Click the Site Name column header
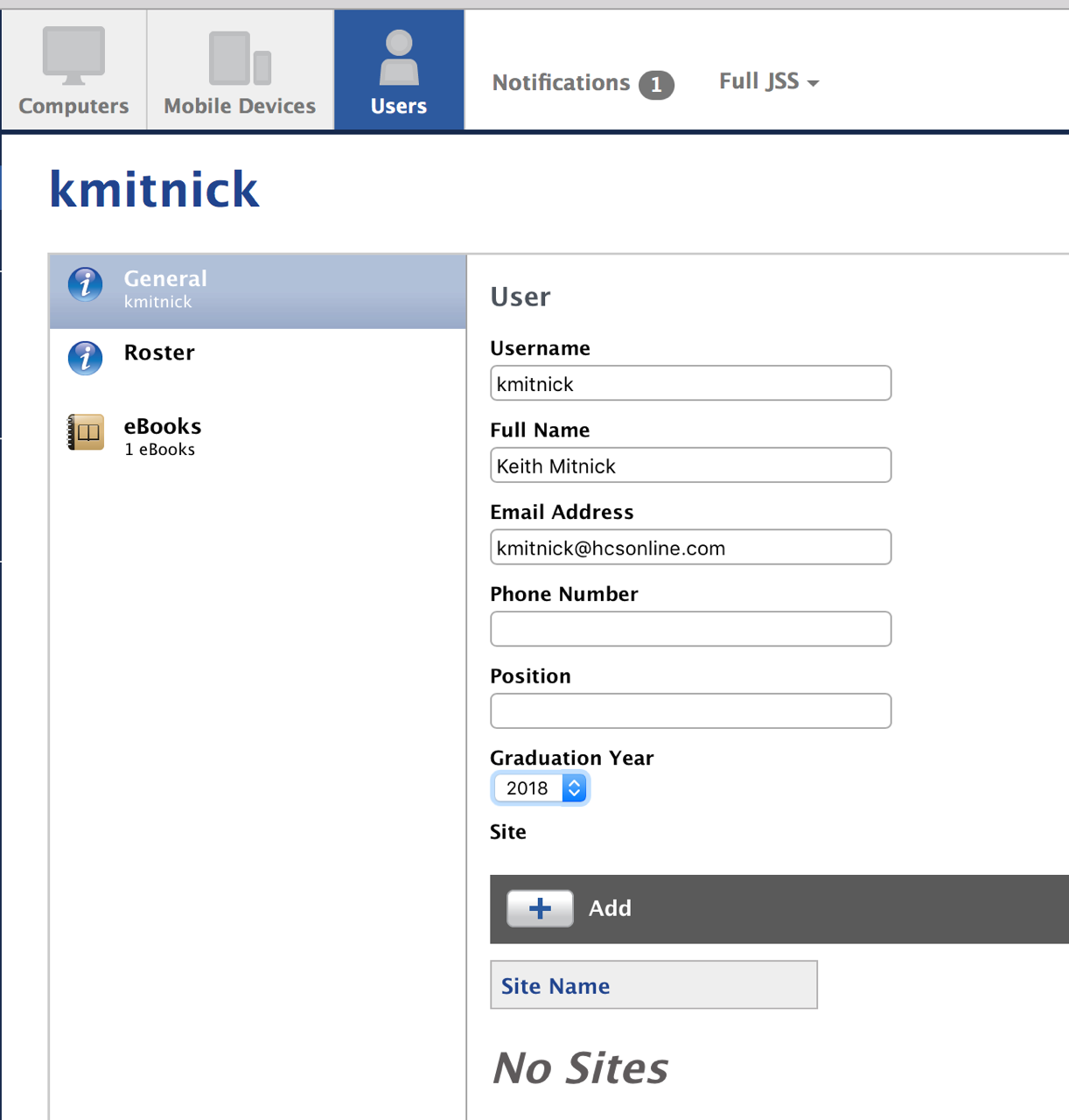Viewport: 1069px width, 1120px height. pyautogui.click(x=653, y=985)
